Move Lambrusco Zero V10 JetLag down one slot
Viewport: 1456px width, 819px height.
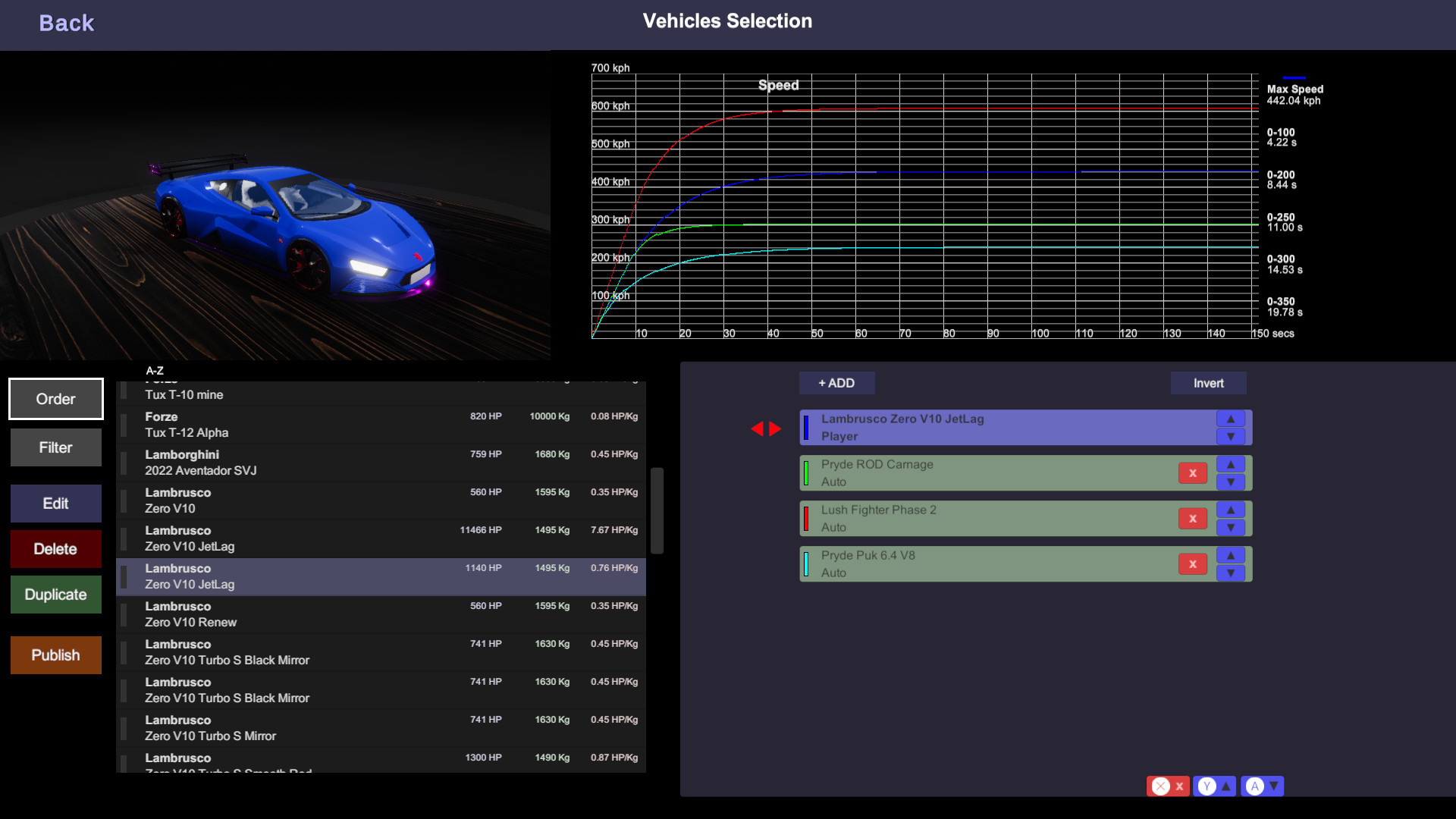click(1230, 437)
